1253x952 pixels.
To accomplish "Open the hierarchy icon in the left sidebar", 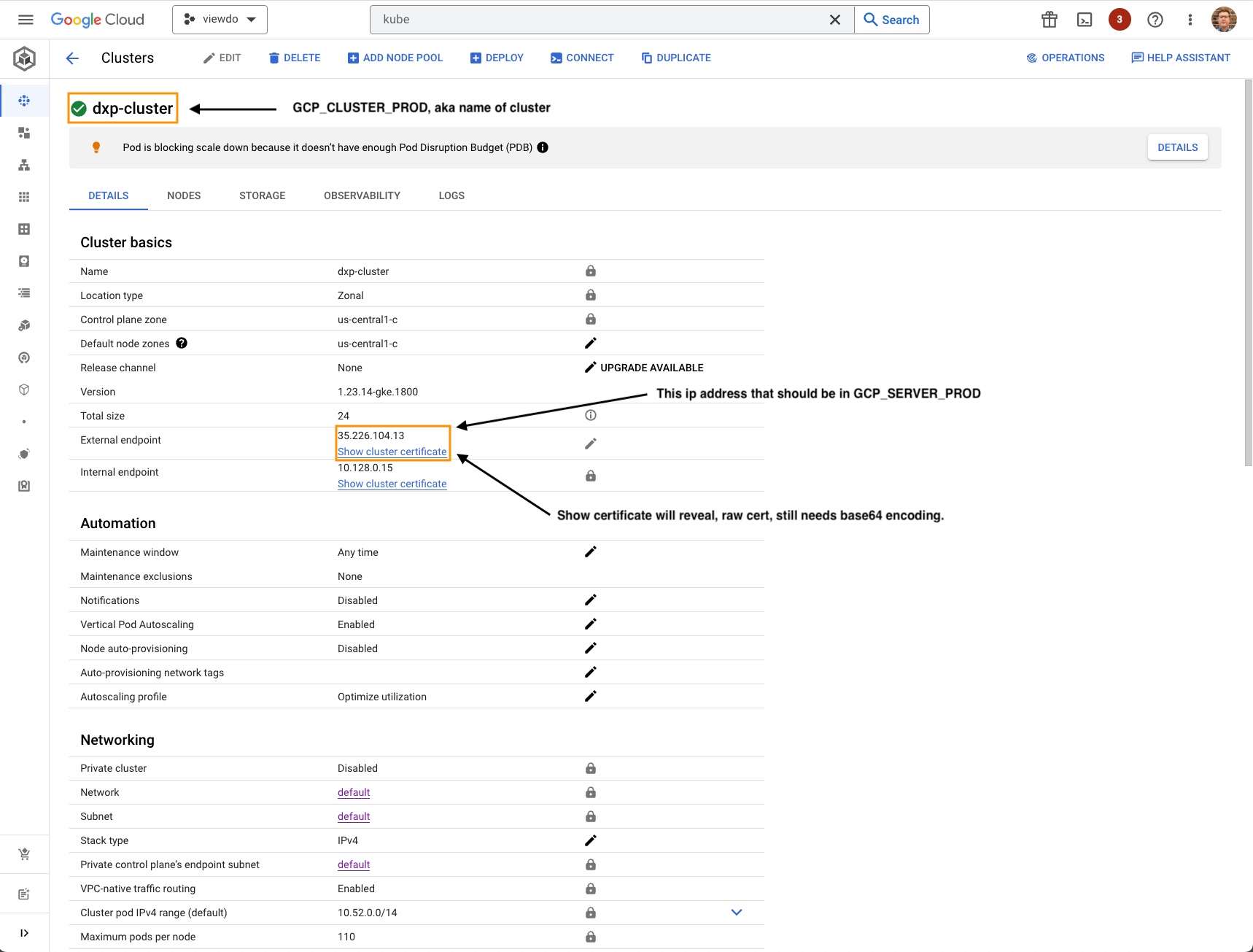I will (x=24, y=165).
